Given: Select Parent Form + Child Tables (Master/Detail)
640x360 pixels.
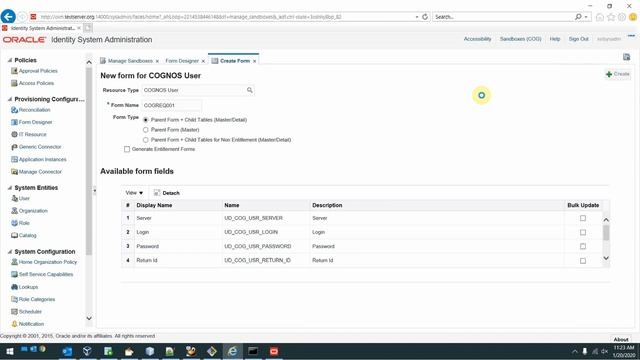Looking at the screenshot, I should click(146, 120).
